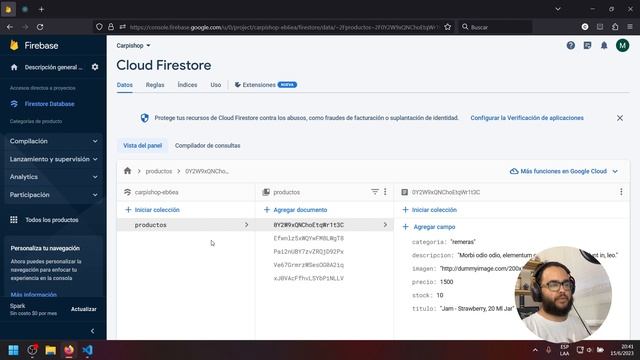
Task: Open the M account avatar
Action: (622, 46)
